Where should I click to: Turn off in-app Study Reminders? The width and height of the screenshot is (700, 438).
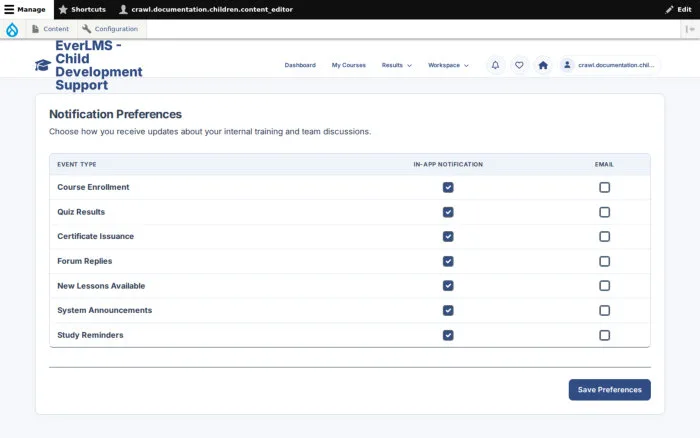point(448,335)
